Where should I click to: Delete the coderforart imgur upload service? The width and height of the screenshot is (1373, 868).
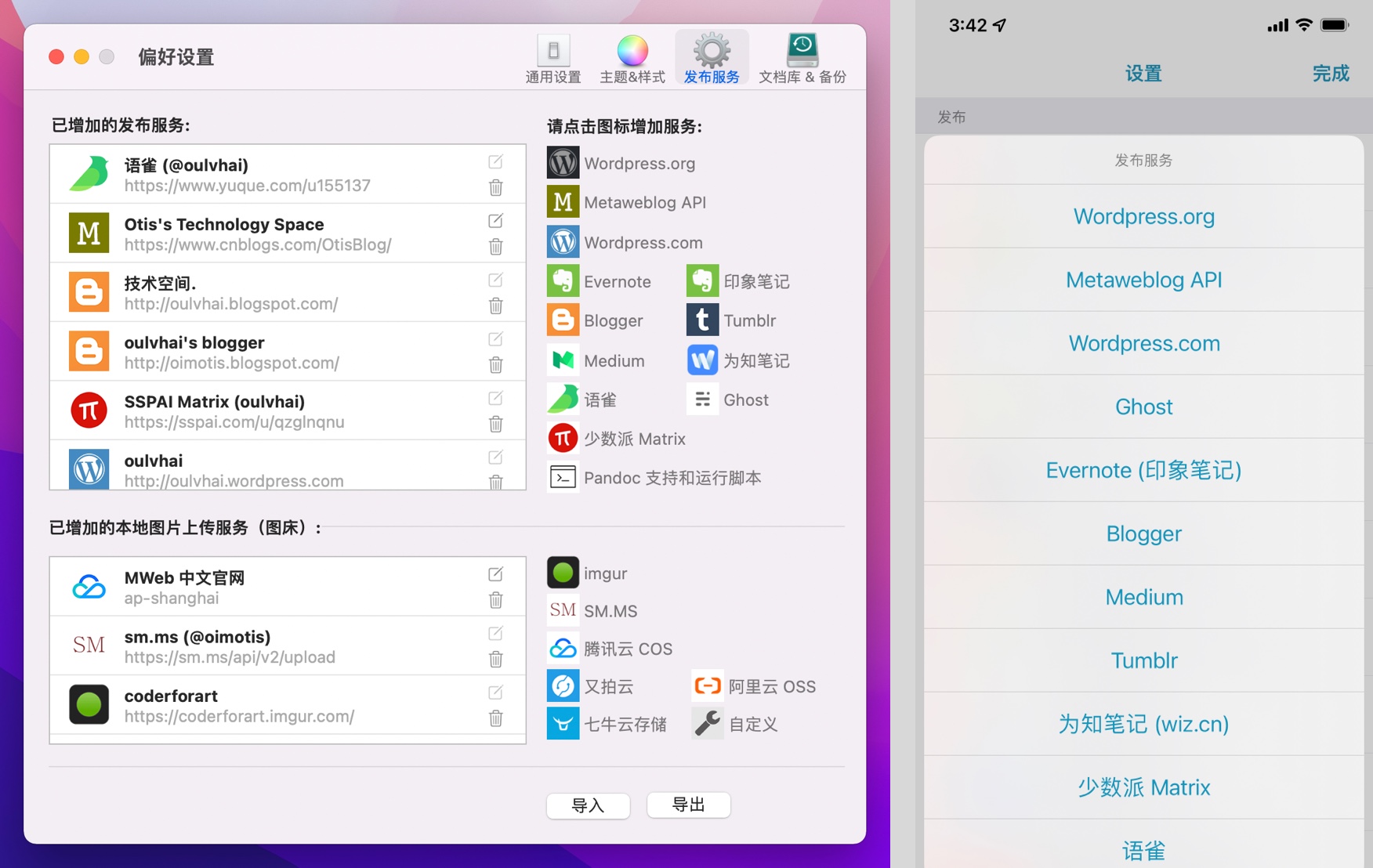coord(495,718)
